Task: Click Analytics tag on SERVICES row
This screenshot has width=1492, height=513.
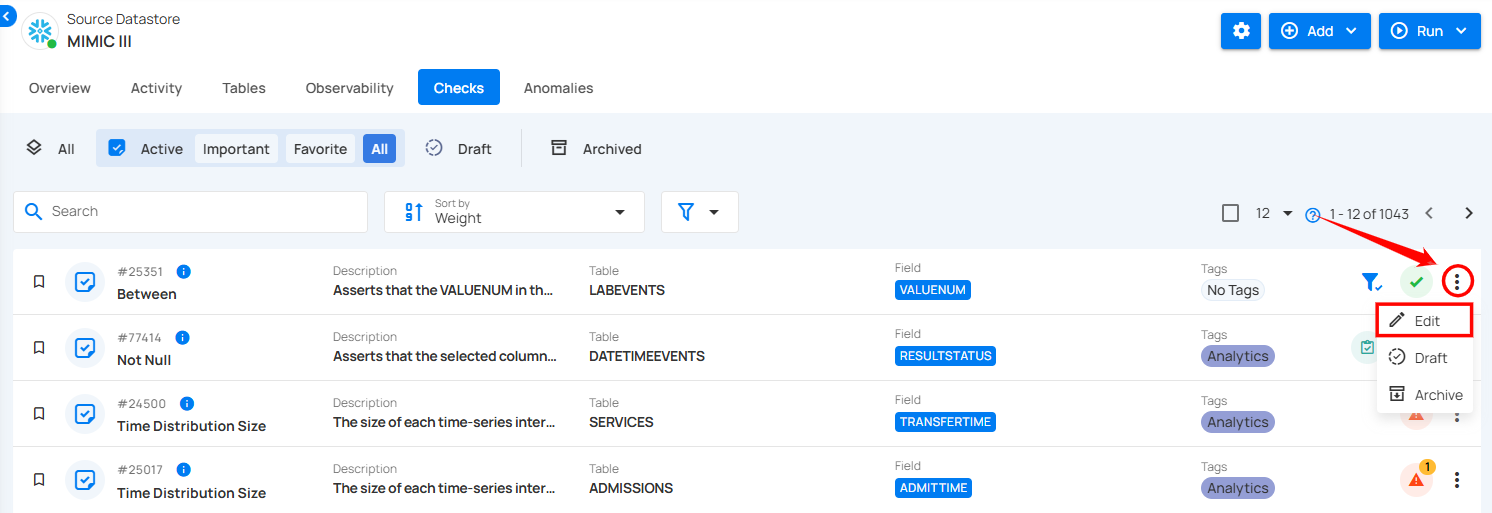Action: tap(1238, 422)
